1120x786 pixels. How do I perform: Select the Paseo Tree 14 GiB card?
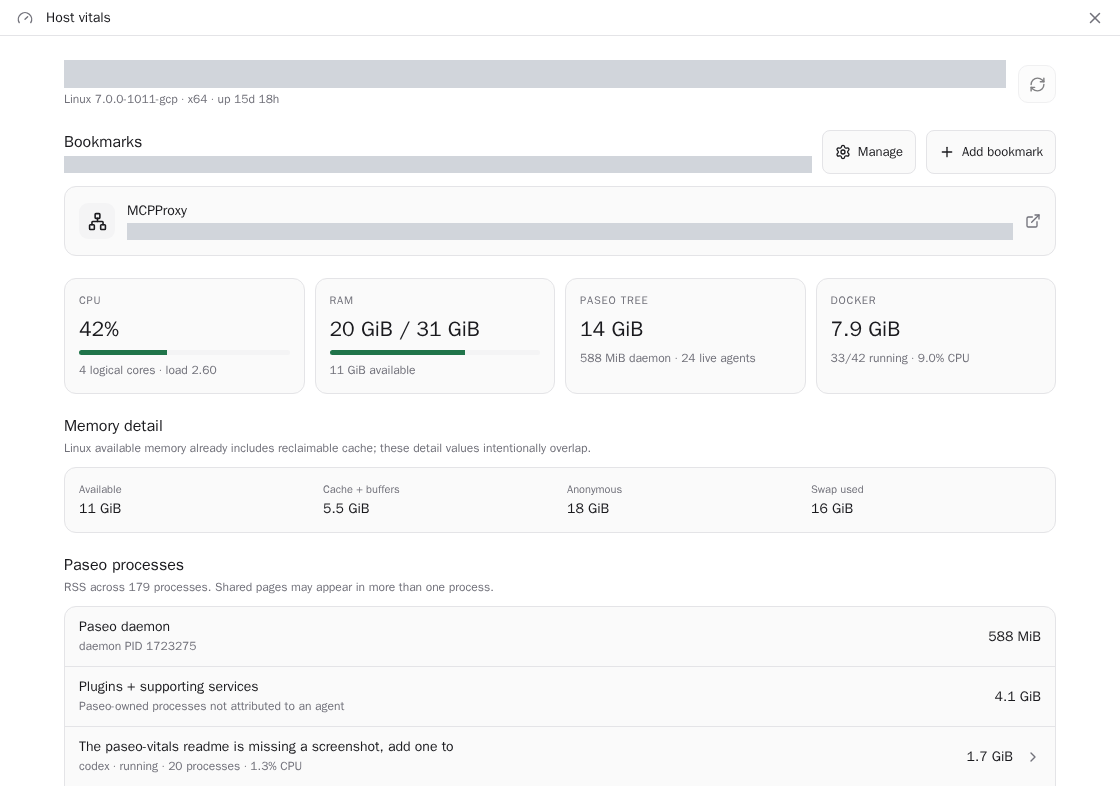point(685,336)
